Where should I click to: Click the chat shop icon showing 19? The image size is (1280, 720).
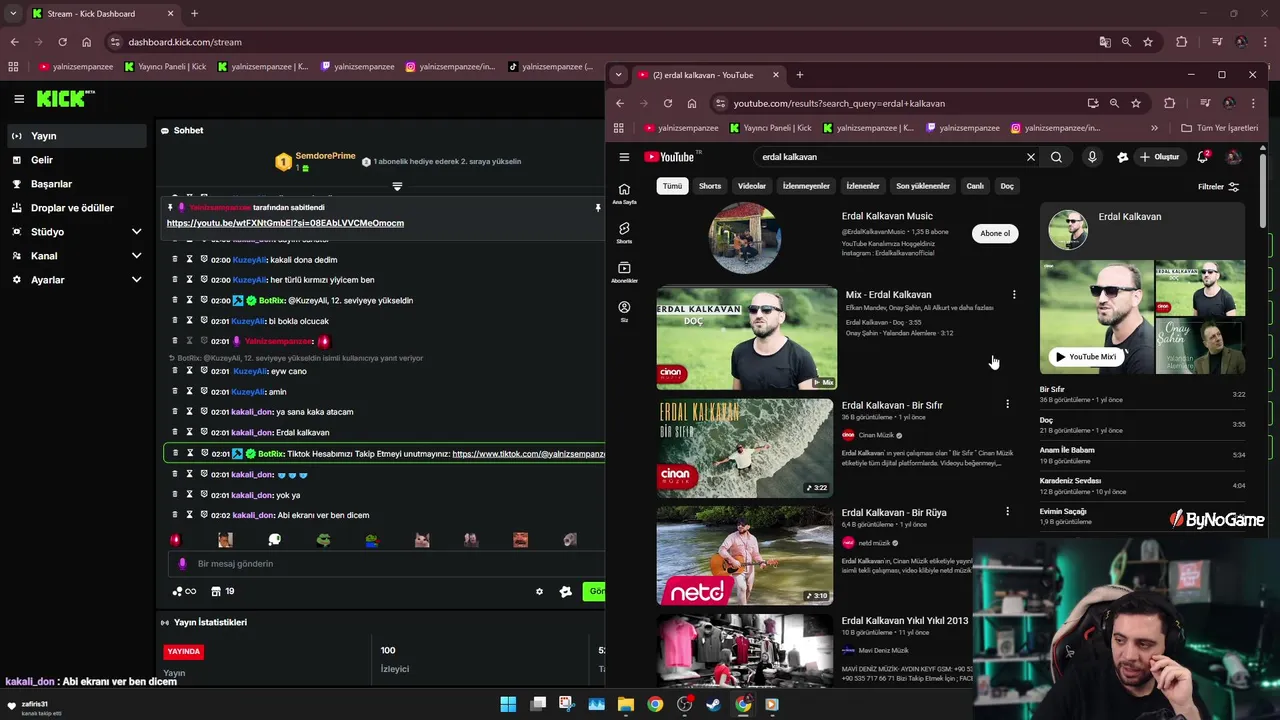pyautogui.click(x=222, y=591)
